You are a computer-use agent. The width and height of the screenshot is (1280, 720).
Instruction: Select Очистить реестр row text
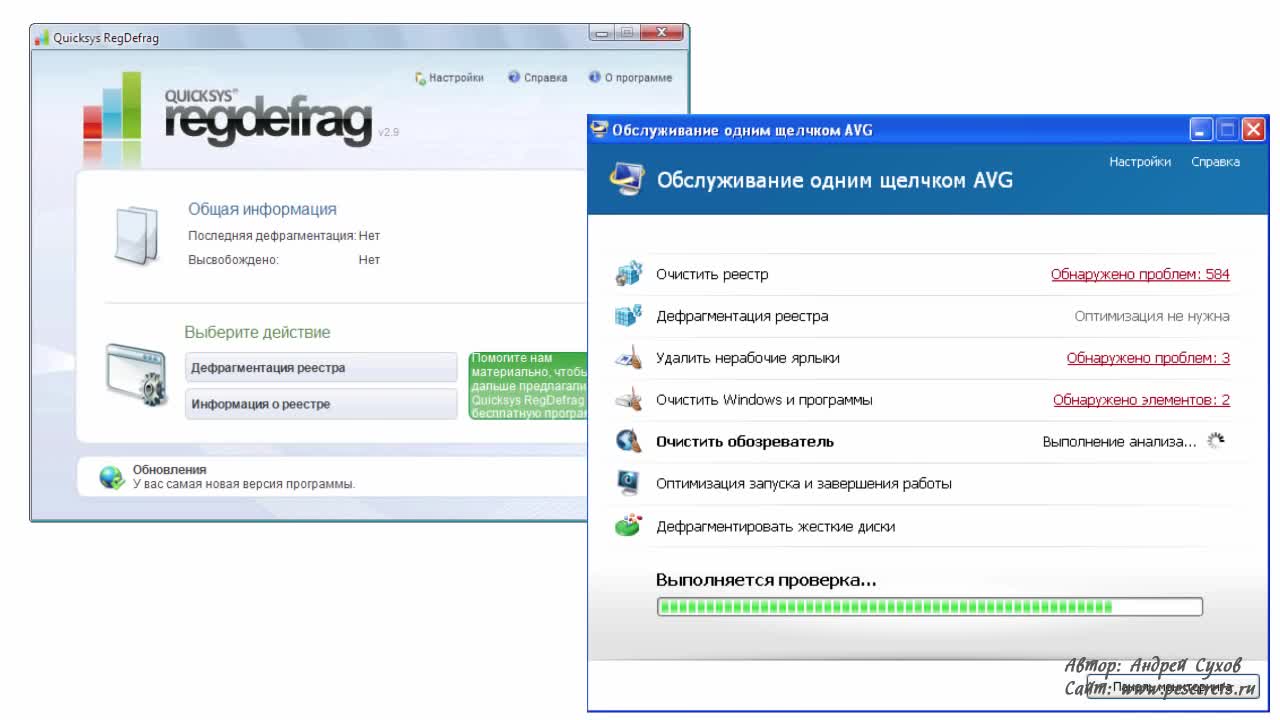(712, 274)
